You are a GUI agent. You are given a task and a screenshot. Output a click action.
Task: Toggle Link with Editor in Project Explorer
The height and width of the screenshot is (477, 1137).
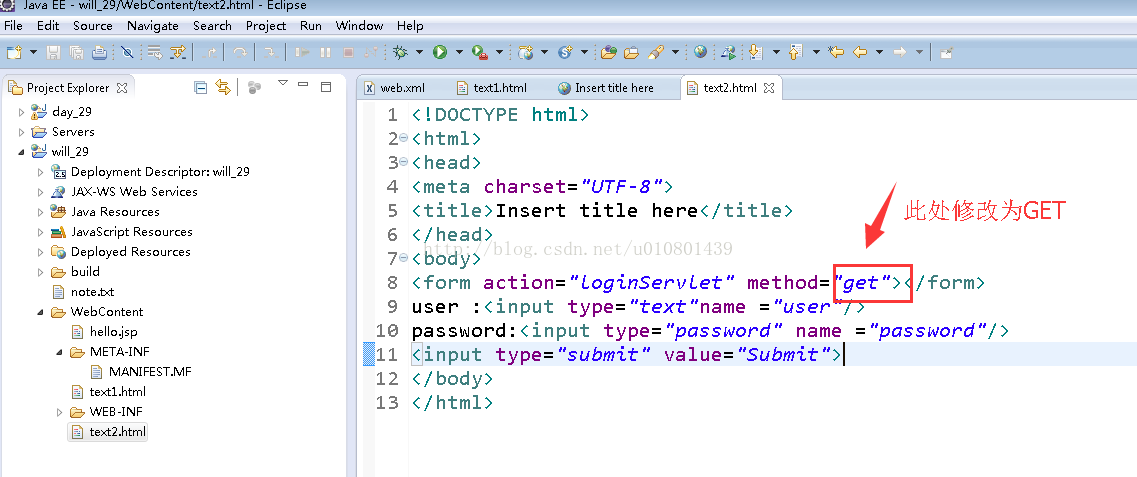coord(223,88)
